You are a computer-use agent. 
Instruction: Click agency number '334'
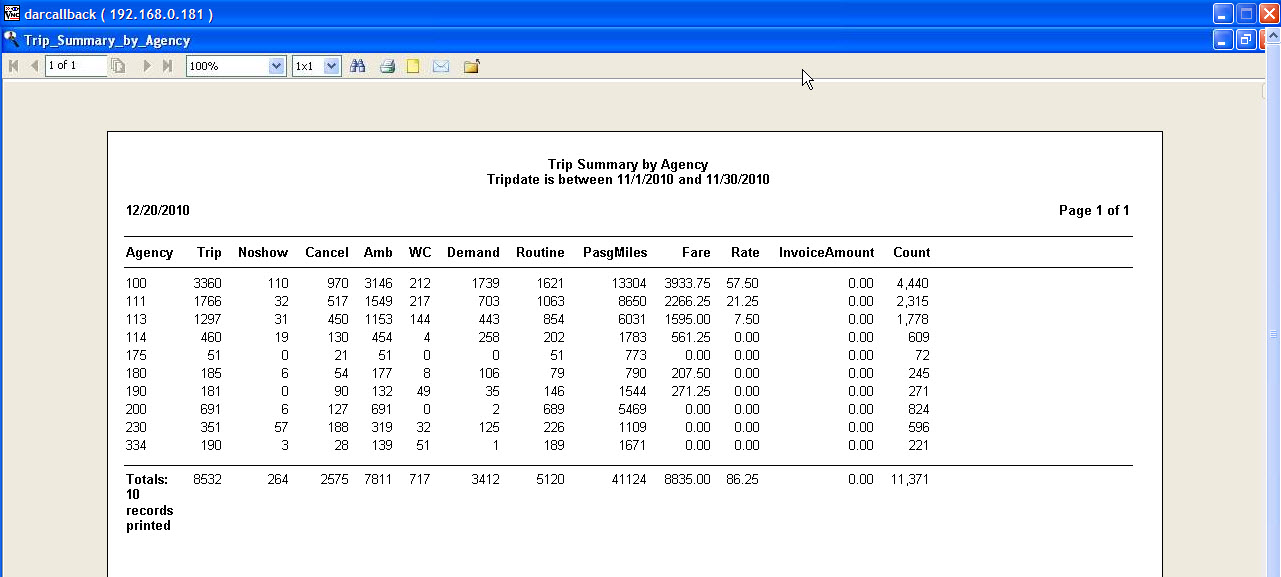point(136,446)
